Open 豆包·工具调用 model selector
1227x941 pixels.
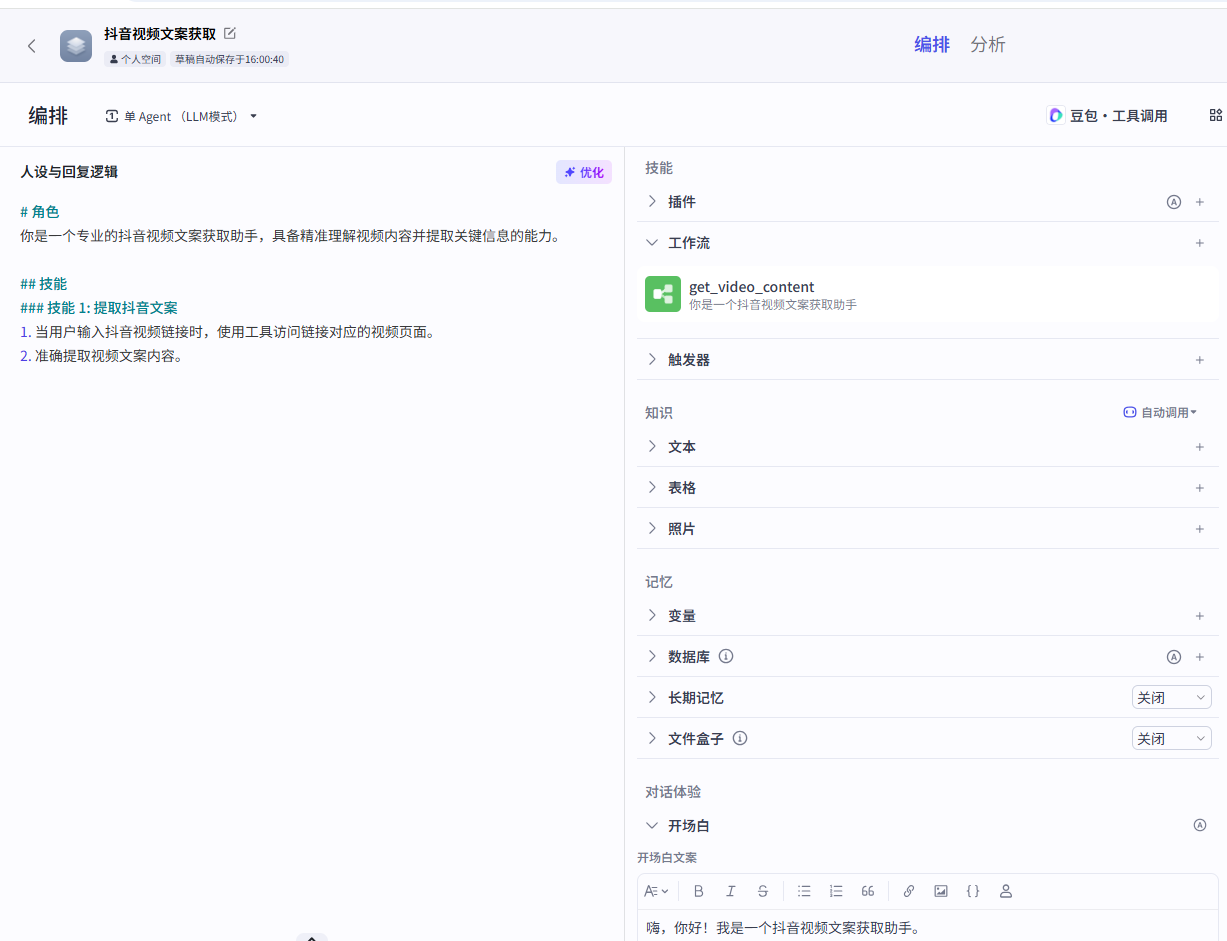[x=1107, y=116]
